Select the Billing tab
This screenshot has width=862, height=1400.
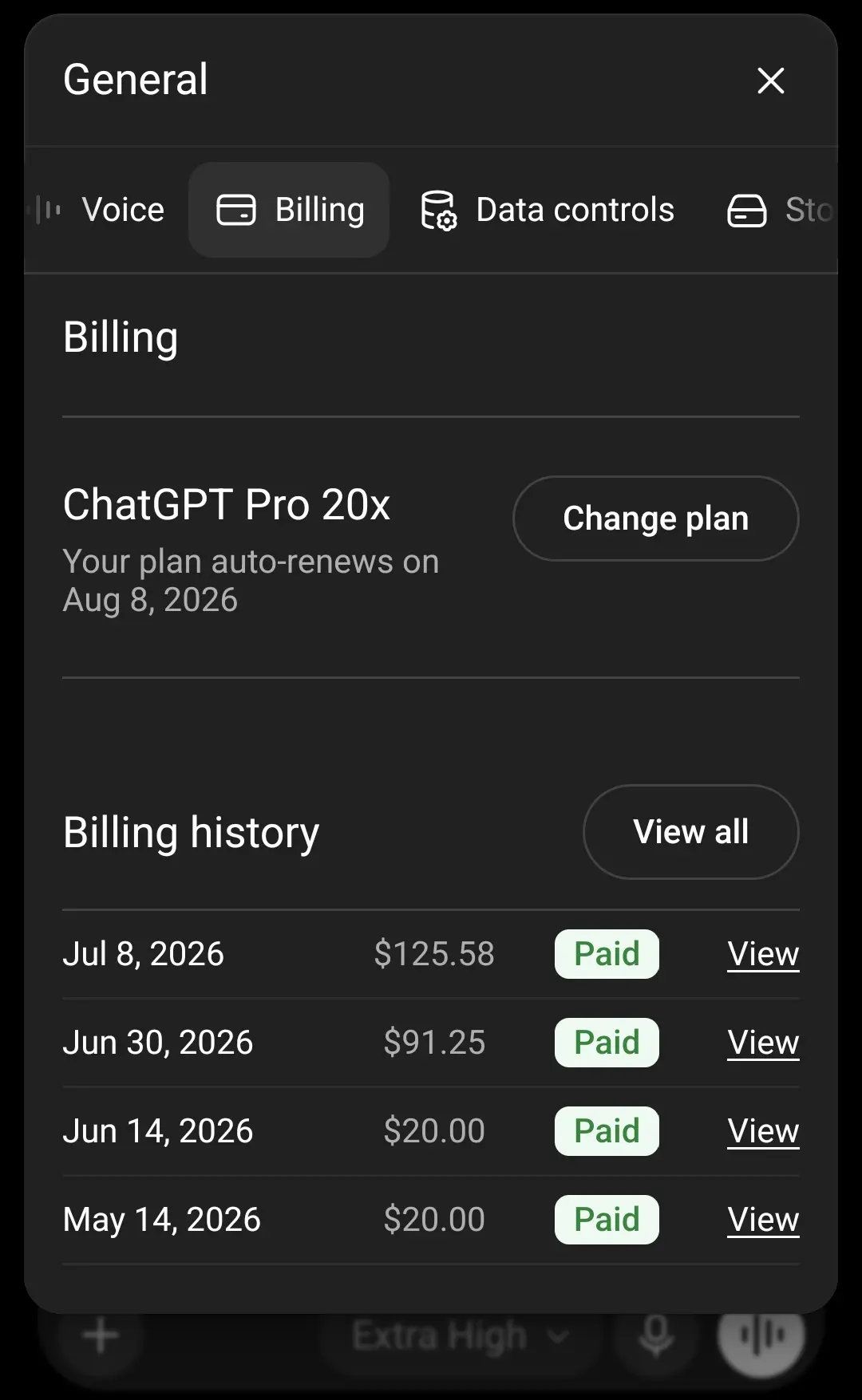(289, 210)
